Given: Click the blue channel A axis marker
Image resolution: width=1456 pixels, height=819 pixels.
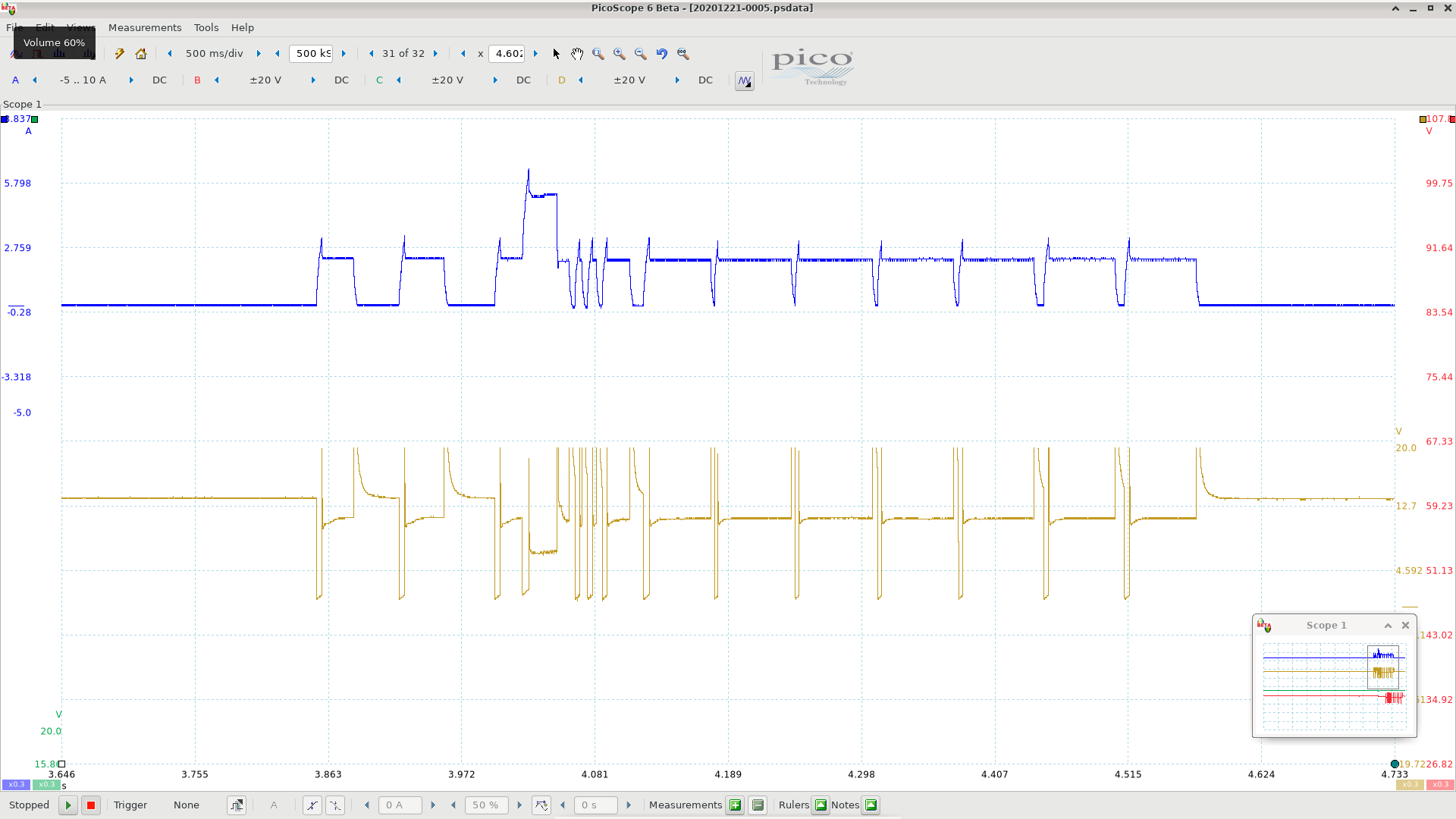Looking at the screenshot, I should 5,119.
